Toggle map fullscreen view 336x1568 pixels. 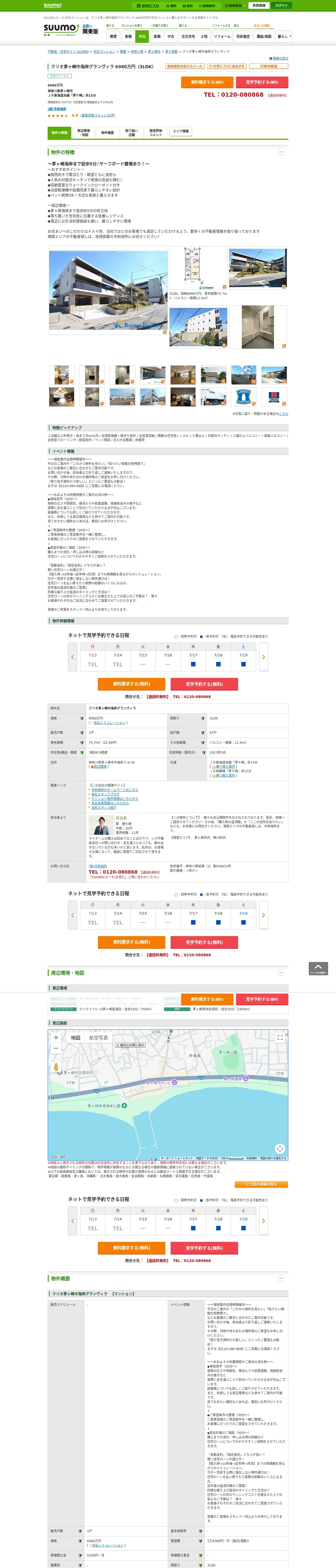(x=280, y=1038)
